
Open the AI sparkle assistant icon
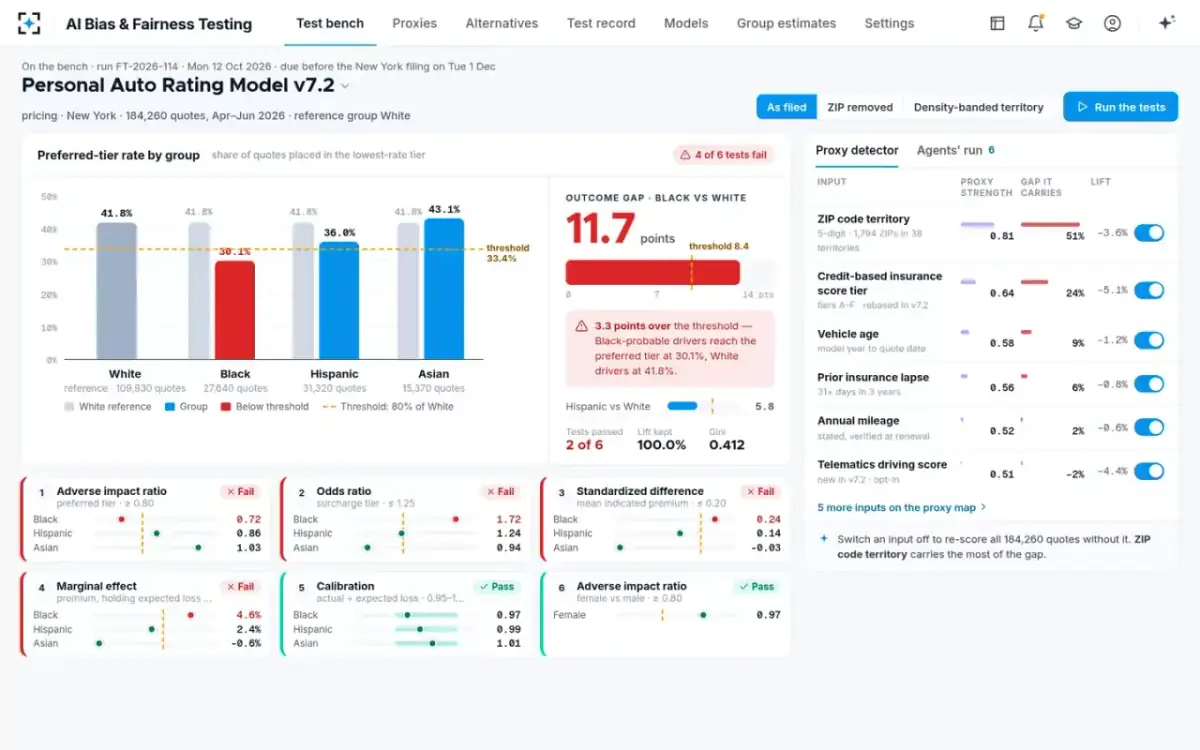1166,23
